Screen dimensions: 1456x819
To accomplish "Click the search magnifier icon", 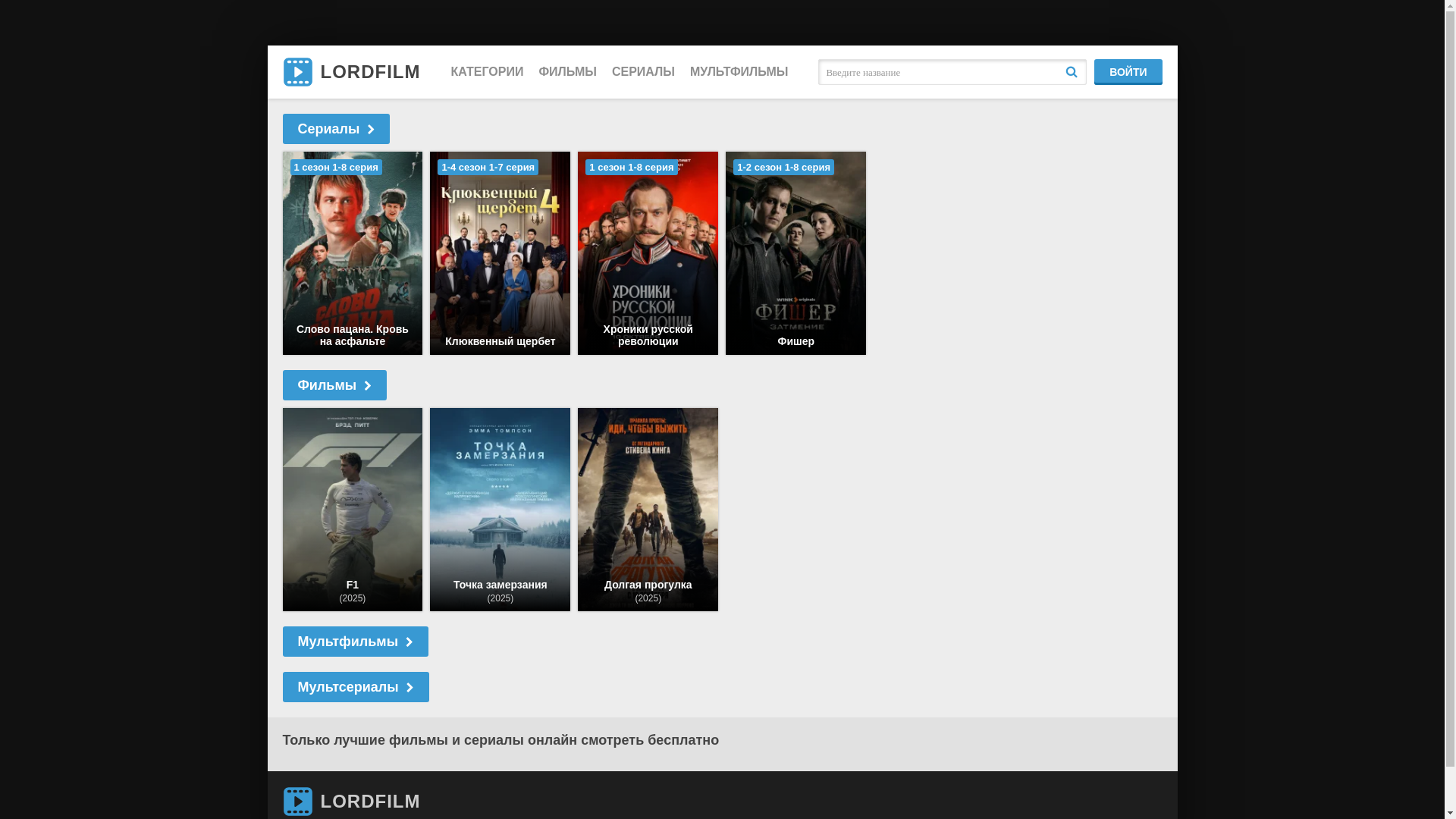I will coord(1071,72).
